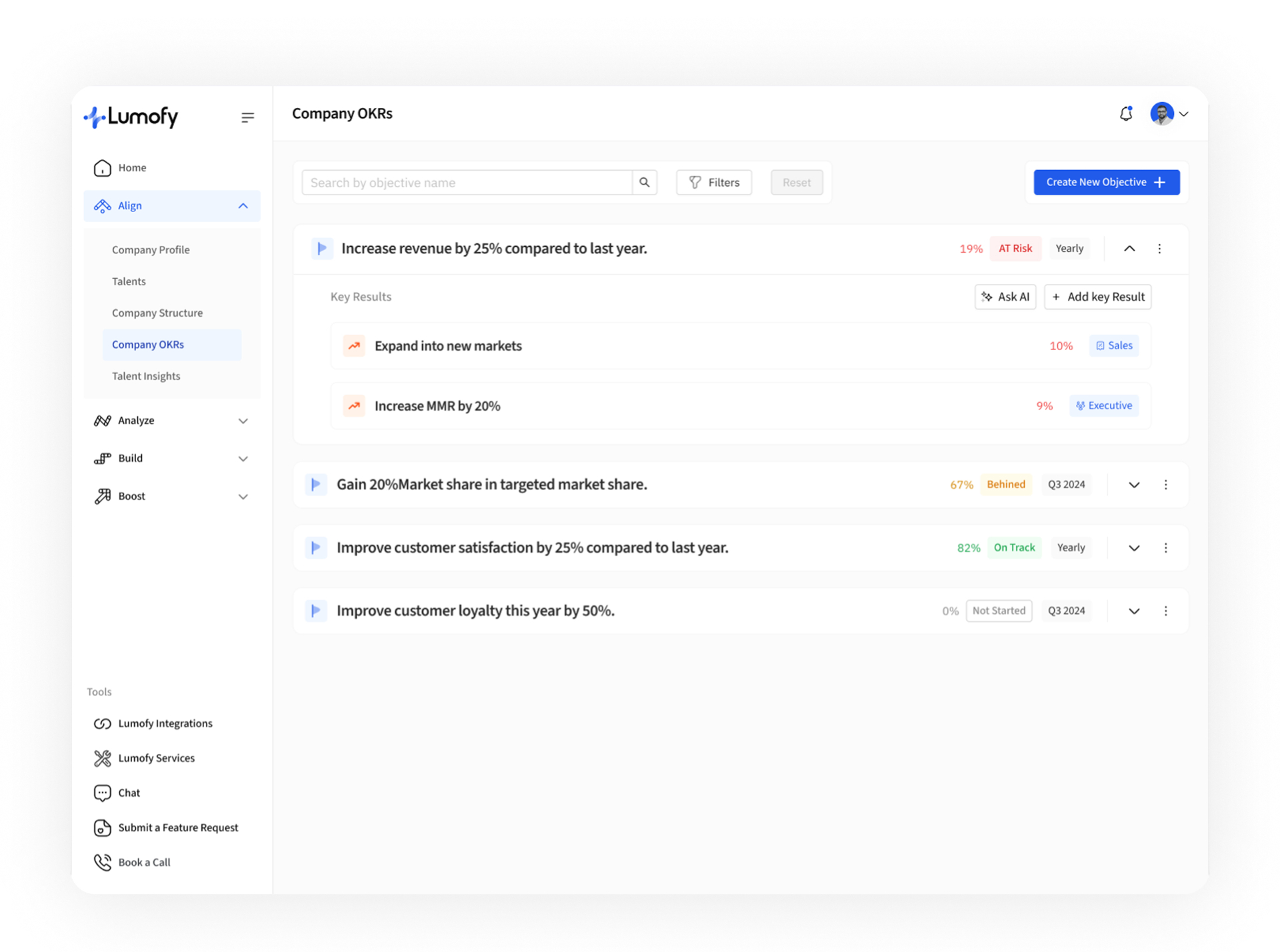Click the Build icon
The width and height of the screenshot is (1280, 952).
point(102,459)
